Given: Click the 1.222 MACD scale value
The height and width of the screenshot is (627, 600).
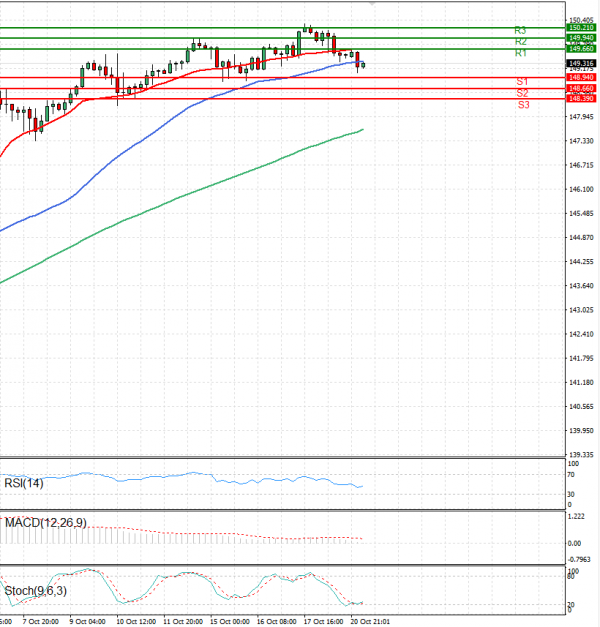Looking at the screenshot, I should 576,517.
